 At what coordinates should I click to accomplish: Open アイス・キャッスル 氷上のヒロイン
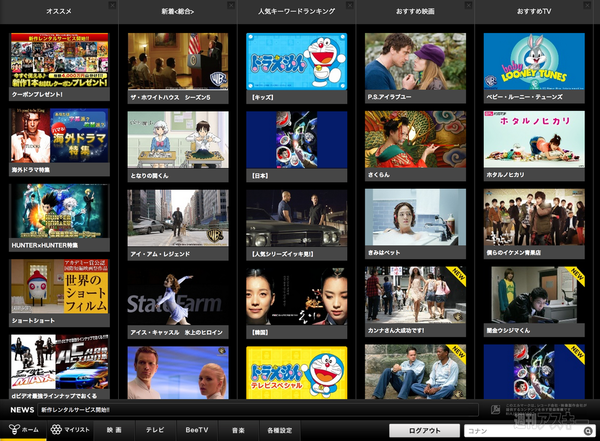coord(178,303)
